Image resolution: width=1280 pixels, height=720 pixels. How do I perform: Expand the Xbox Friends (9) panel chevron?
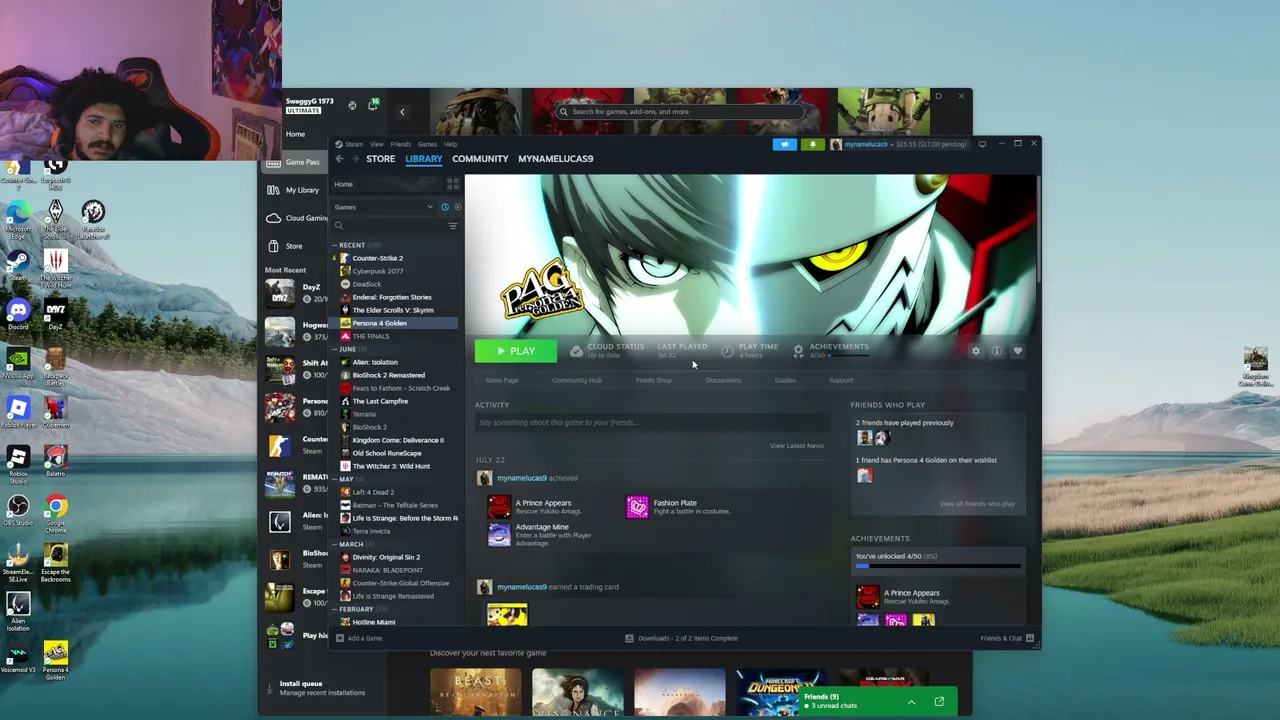[x=911, y=702]
